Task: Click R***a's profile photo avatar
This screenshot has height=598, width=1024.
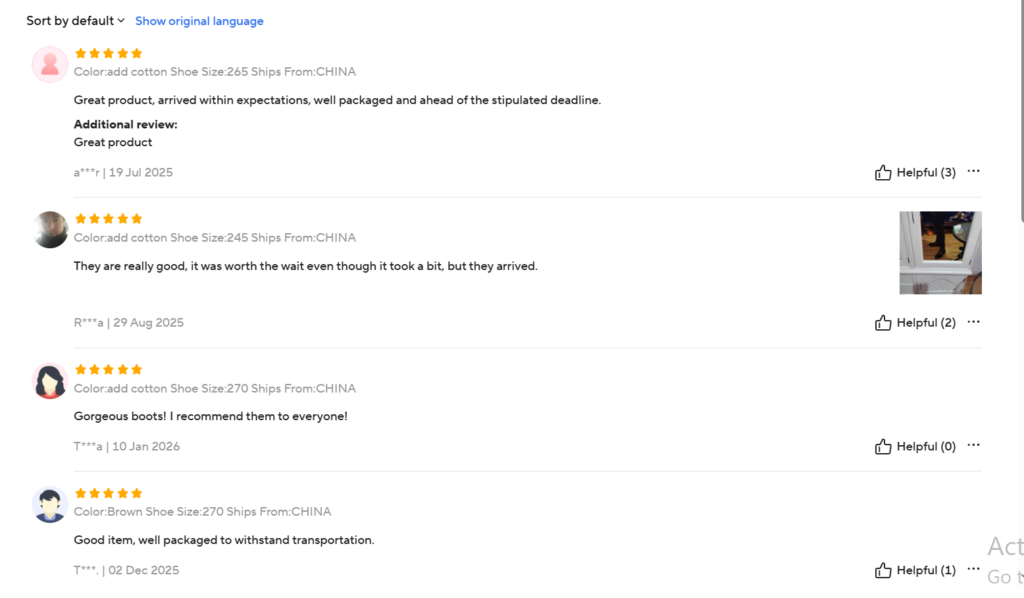Action: coord(50,230)
